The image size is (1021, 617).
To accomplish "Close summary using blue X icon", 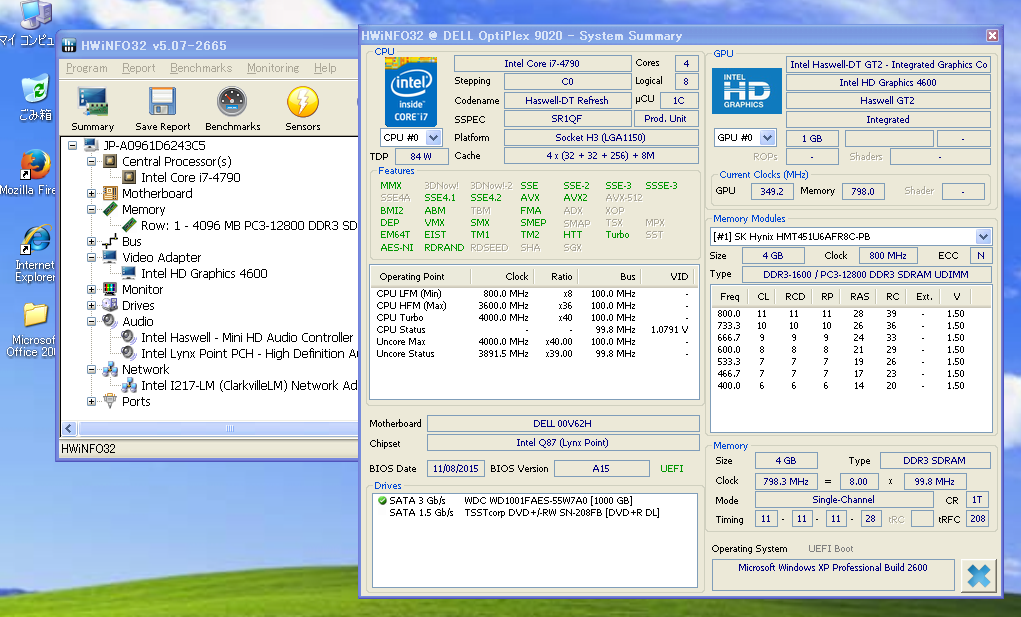I will tap(978, 577).
